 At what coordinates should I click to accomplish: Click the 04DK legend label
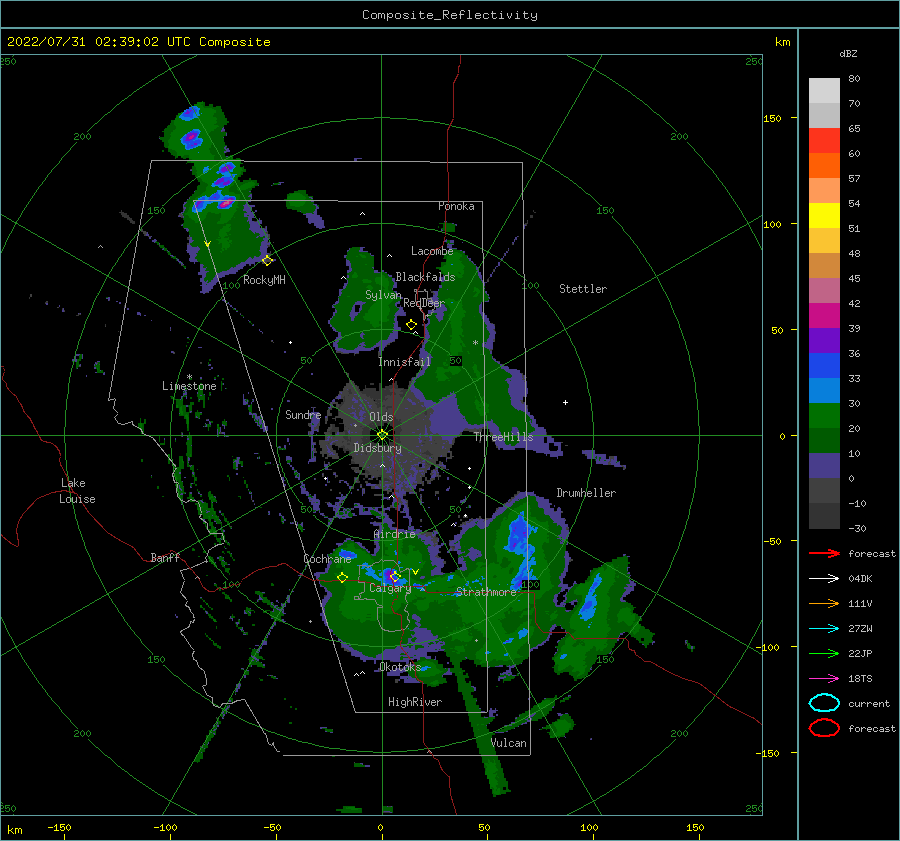coord(860,578)
